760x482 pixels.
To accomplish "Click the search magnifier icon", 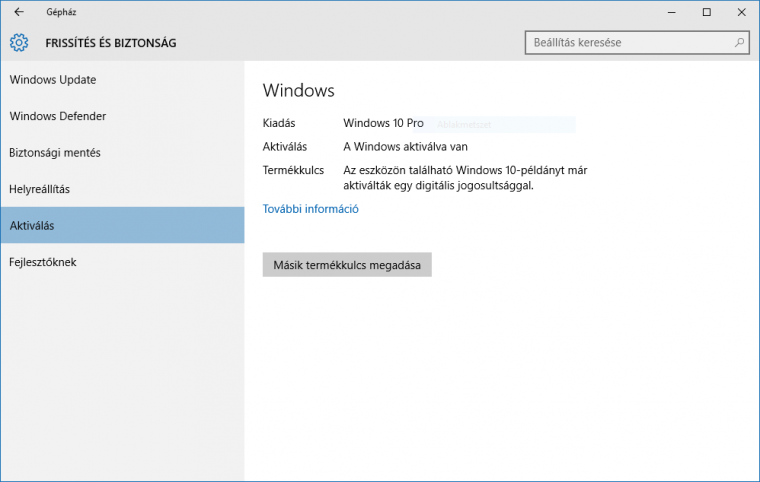I will [x=739, y=43].
